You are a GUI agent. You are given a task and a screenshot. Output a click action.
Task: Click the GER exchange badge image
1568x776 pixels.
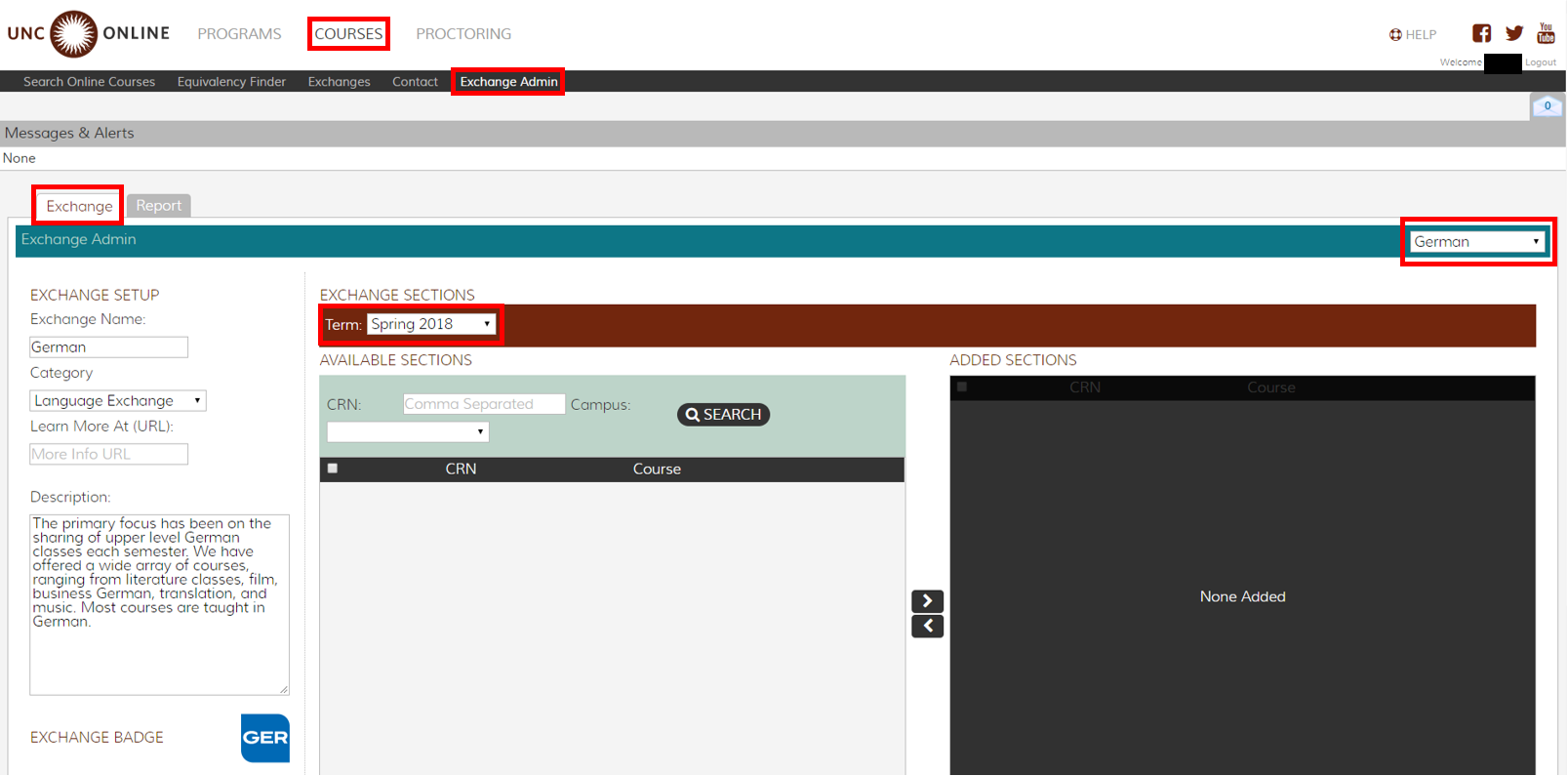point(264,738)
